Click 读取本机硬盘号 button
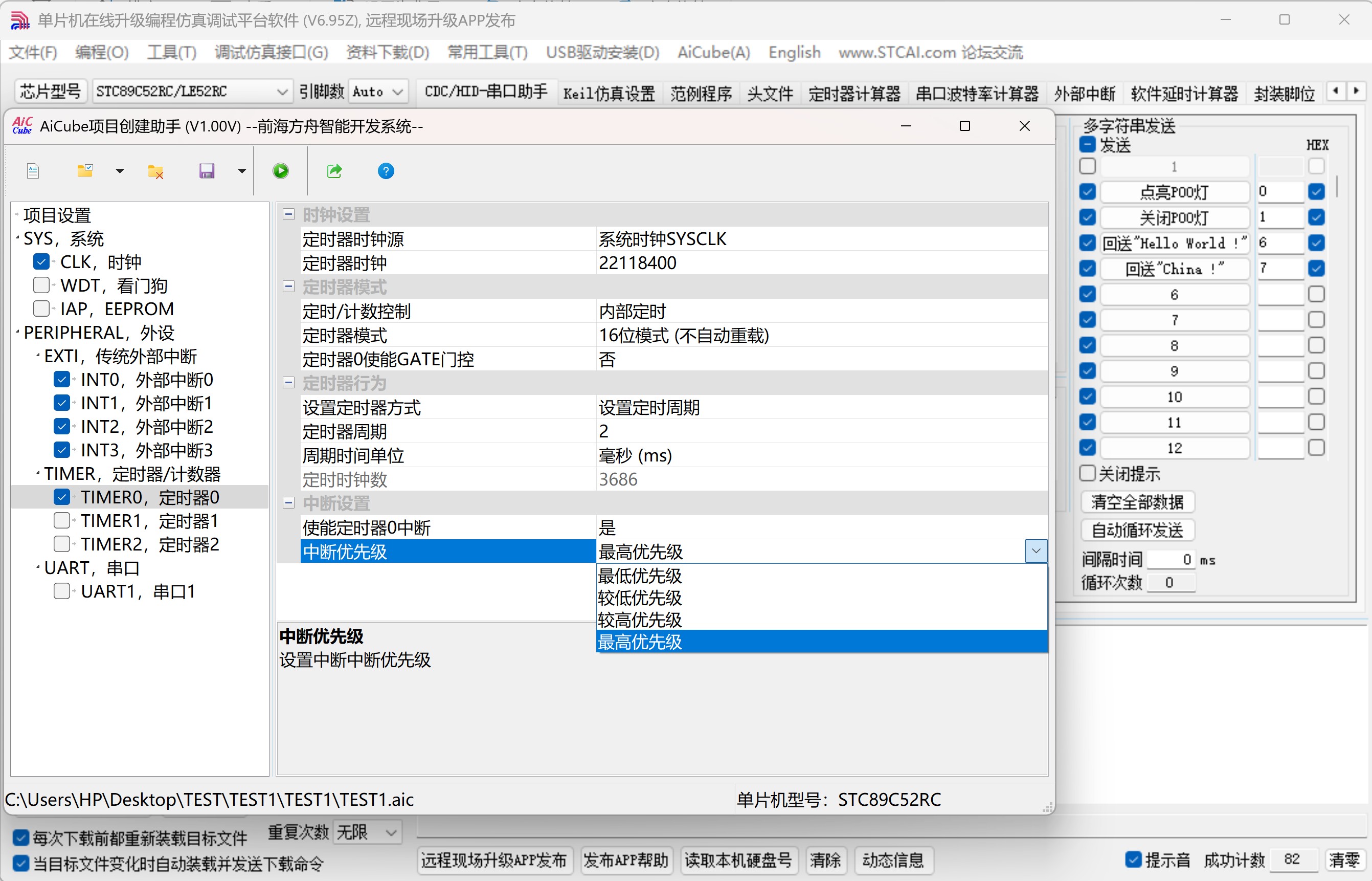This screenshot has height=881, width=1372. (x=738, y=860)
